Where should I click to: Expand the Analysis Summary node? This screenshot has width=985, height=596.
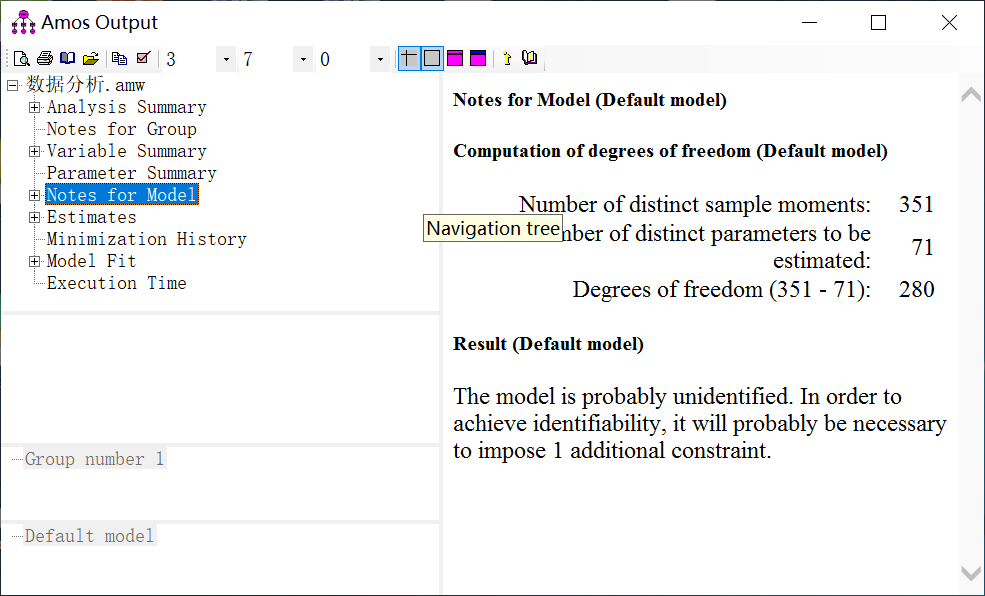tap(35, 107)
